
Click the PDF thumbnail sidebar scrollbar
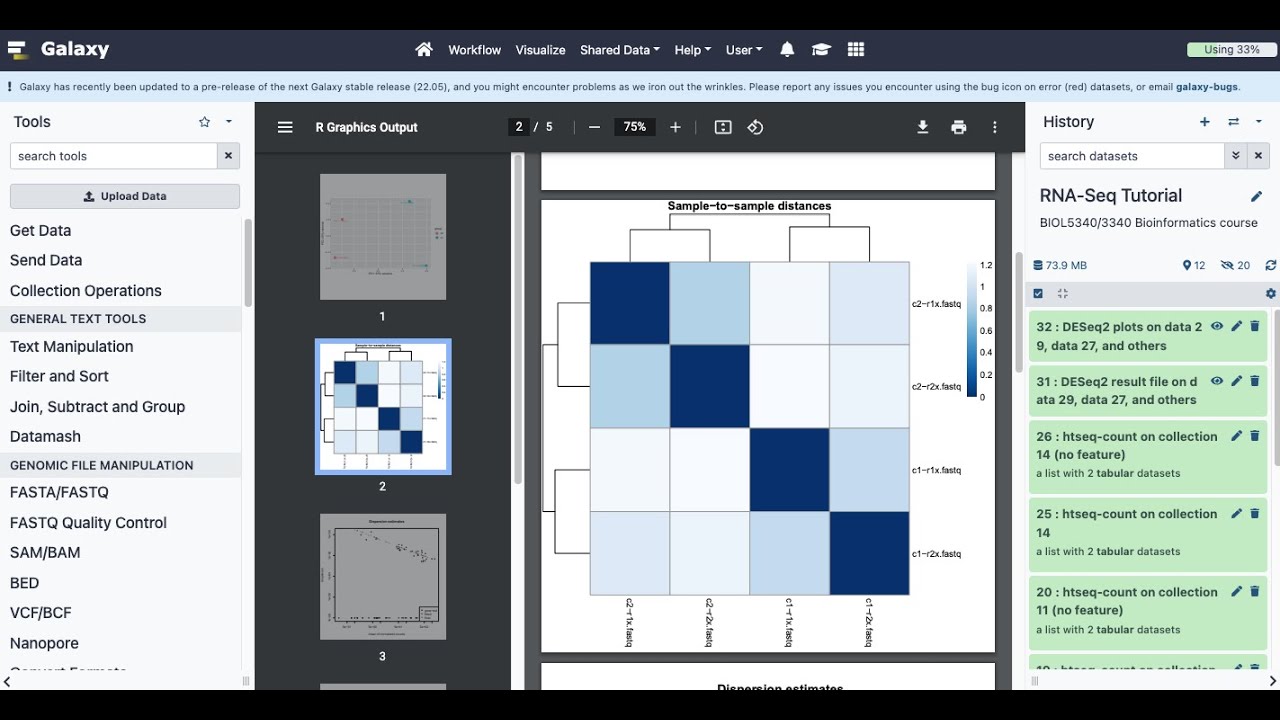point(518,320)
